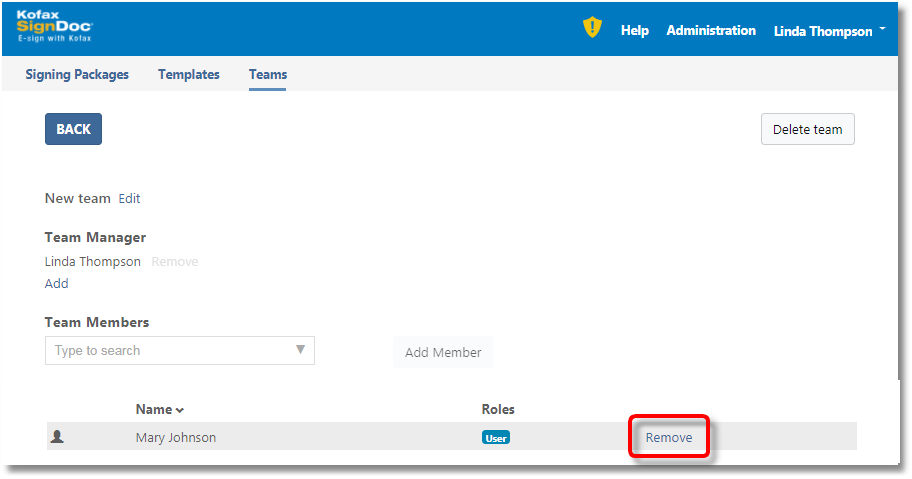Click the Kofax SignDoc logo
The width and height of the screenshot is (912, 479).
(54, 27)
